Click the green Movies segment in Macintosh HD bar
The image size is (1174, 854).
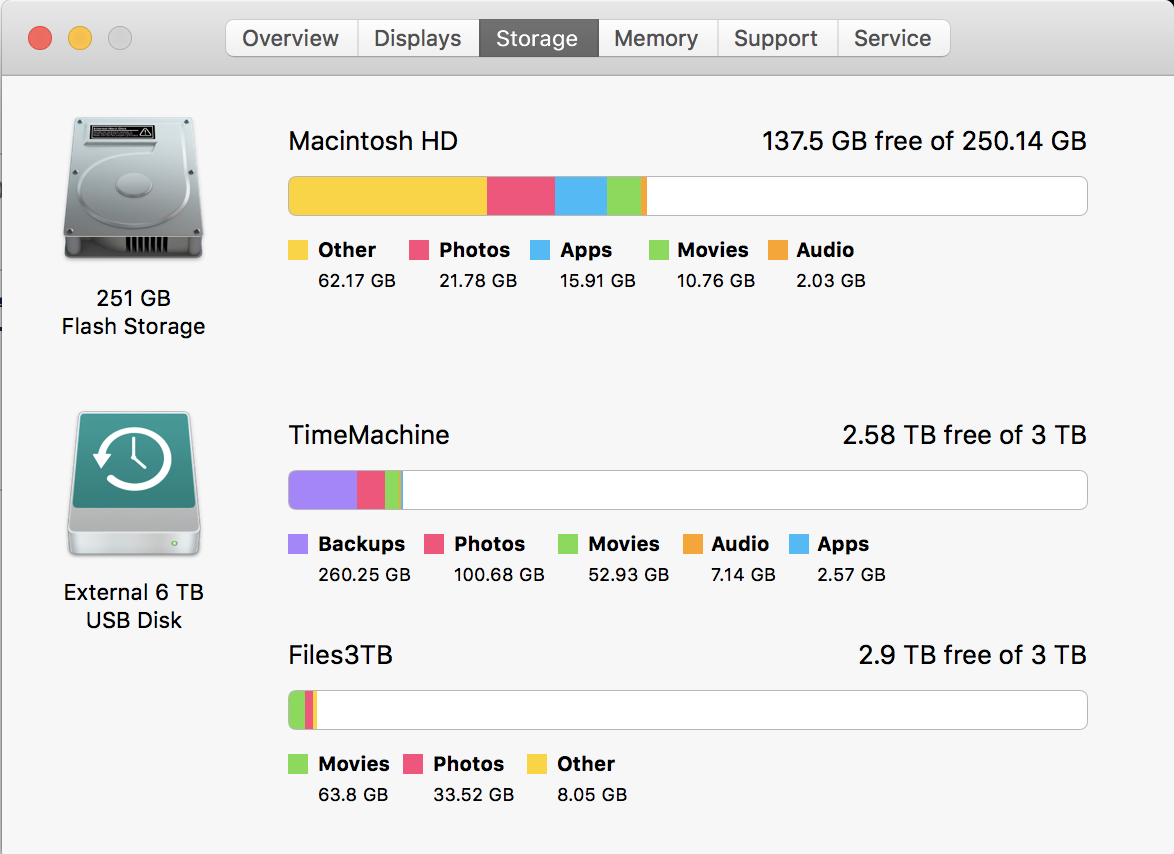point(624,196)
